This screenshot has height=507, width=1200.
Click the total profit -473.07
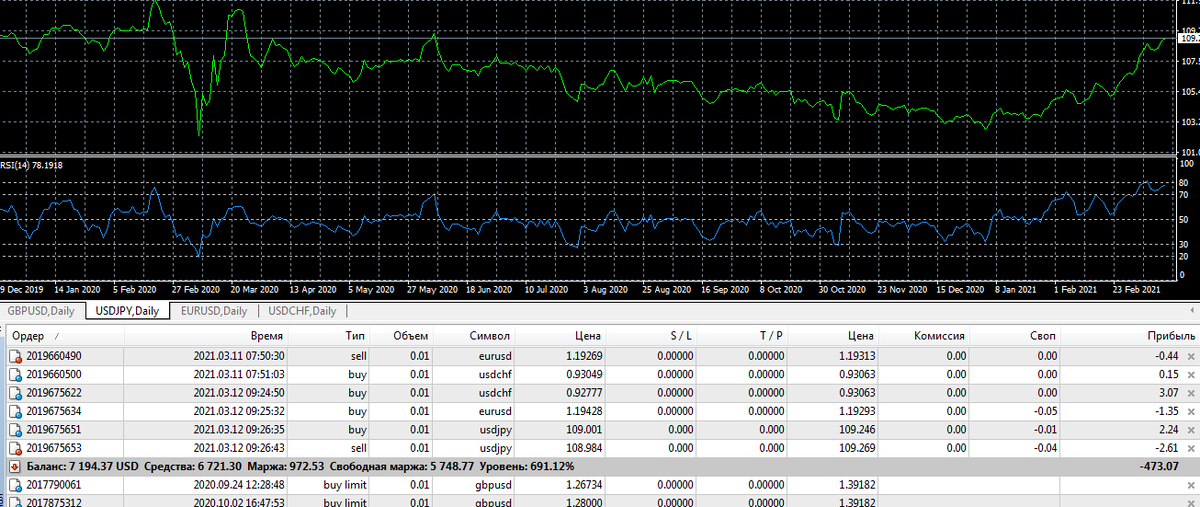click(1160, 467)
